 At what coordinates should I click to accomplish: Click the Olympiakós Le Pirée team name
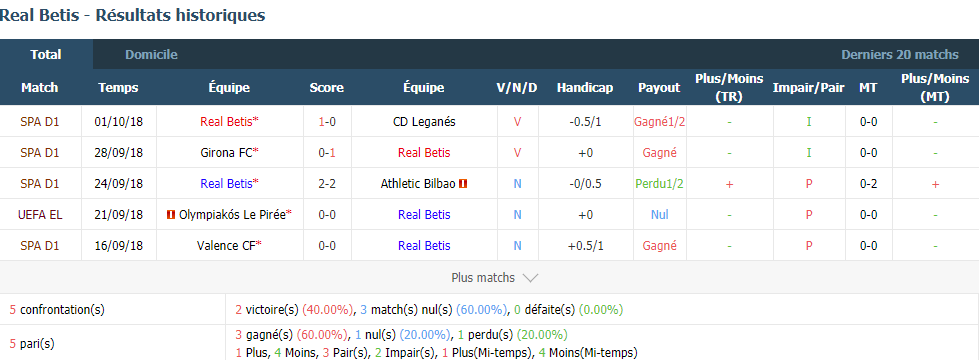[x=232, y=215]
